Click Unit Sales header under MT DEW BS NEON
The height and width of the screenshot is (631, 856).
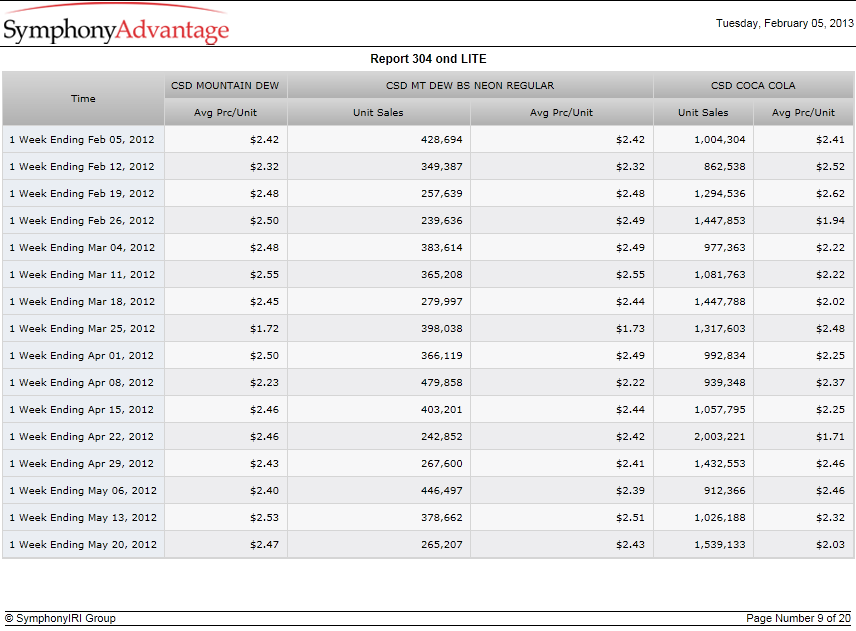click(x=378, y=112)
